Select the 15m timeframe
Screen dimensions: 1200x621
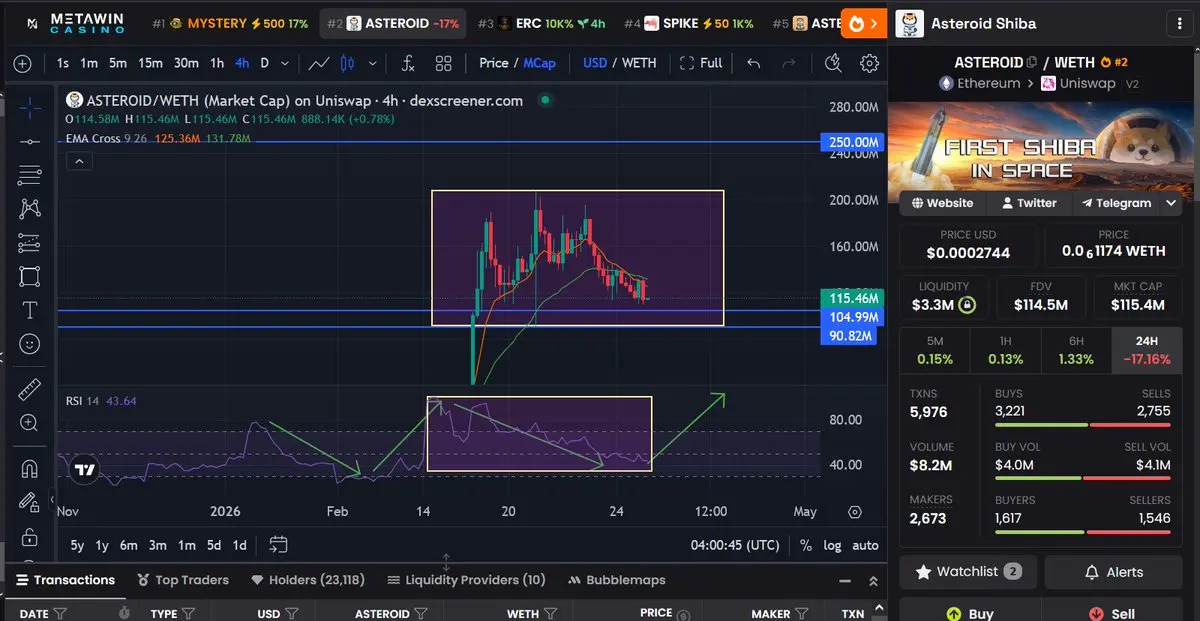[150, 63]
